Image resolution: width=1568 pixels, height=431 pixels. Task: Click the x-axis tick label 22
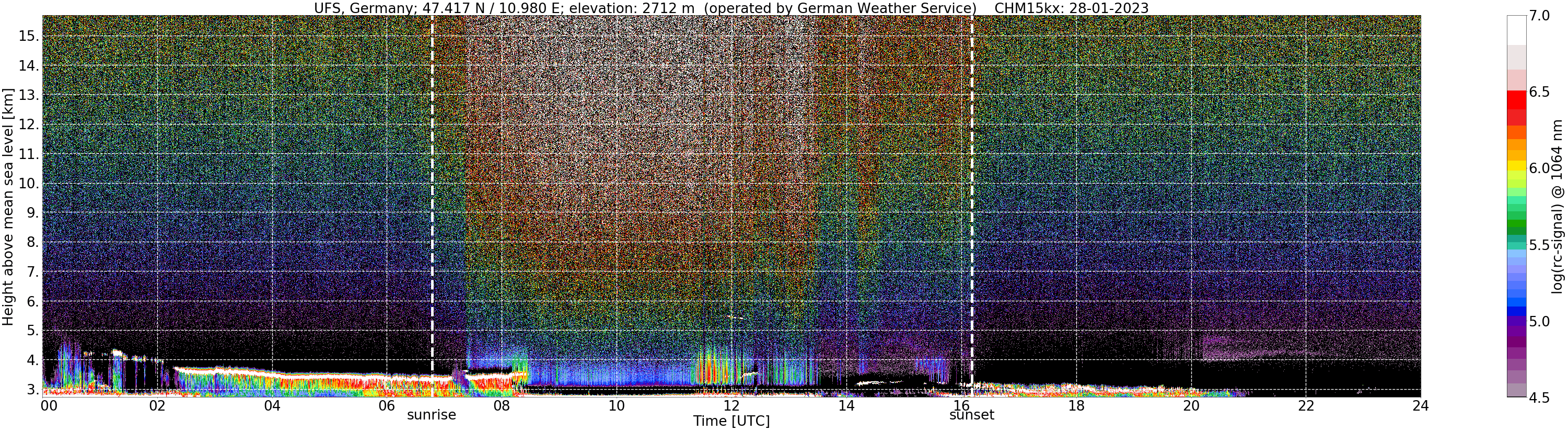(x=1306, y=406)
